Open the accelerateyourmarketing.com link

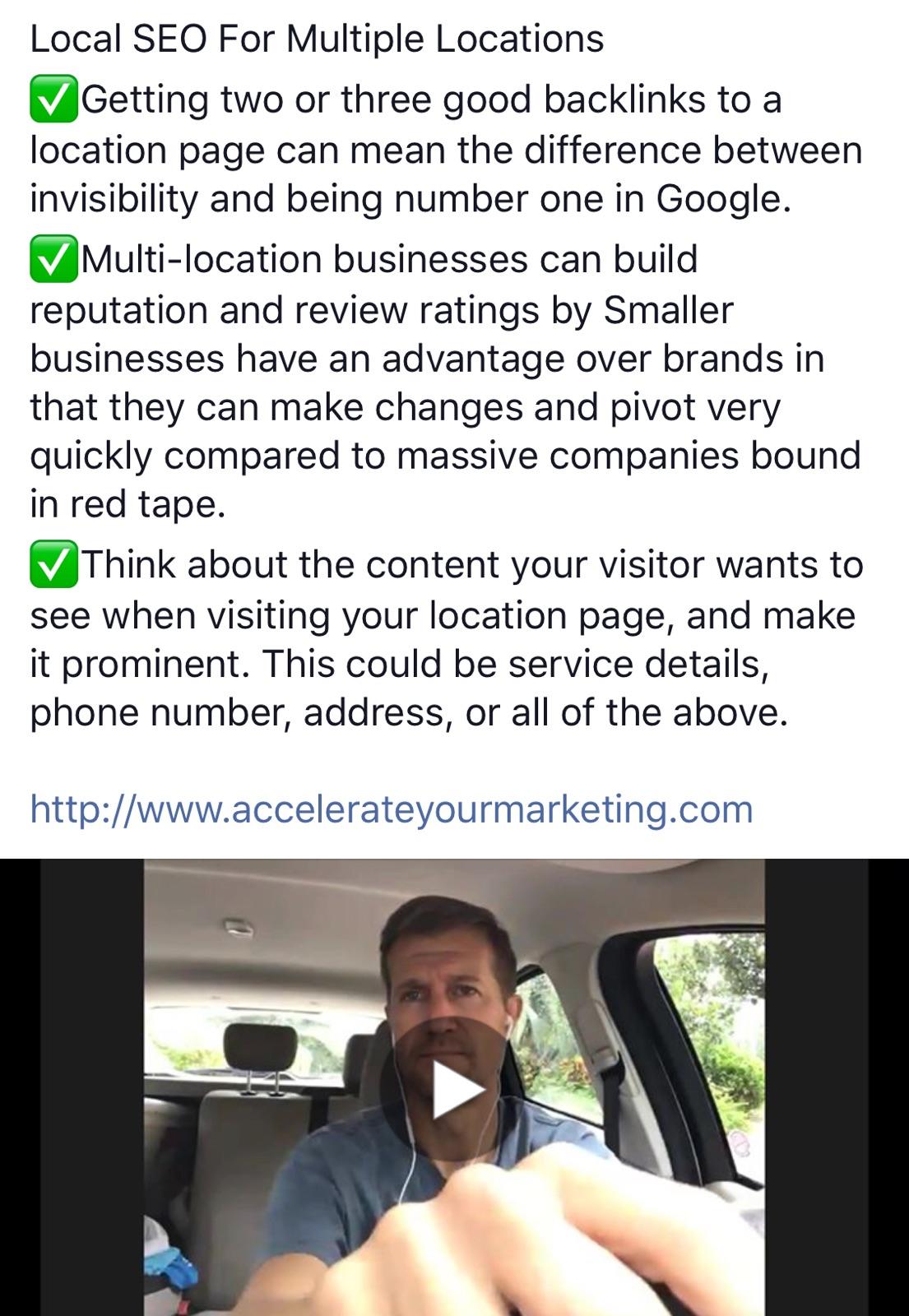[392, 809]
